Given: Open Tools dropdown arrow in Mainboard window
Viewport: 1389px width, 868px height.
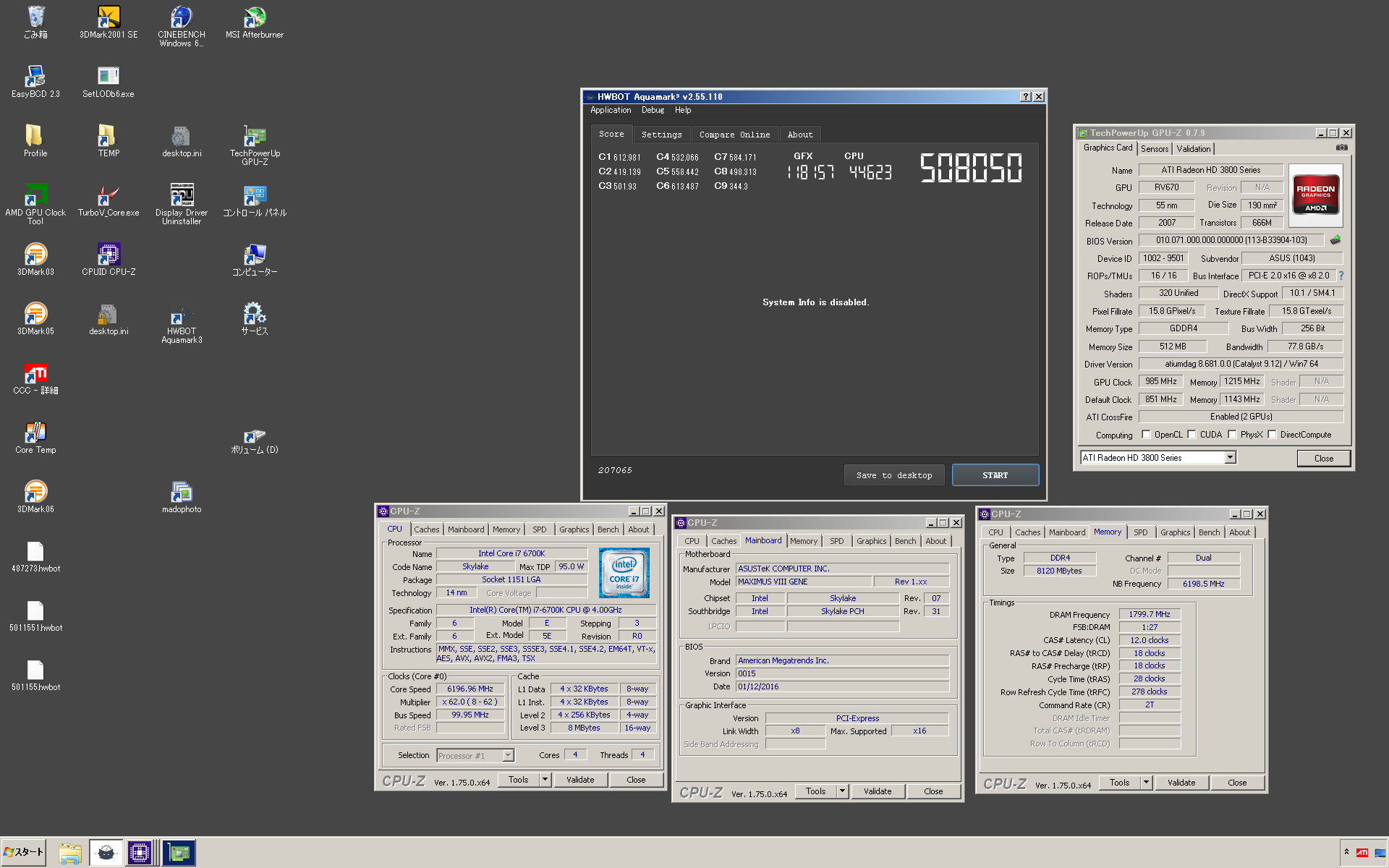Looking at the screenshot, I should click(x=842, y=791).
